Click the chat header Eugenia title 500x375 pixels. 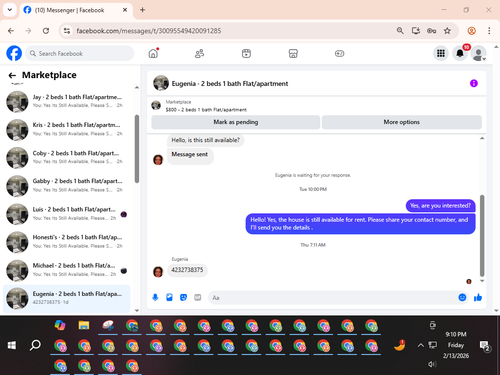click(230, 84)
